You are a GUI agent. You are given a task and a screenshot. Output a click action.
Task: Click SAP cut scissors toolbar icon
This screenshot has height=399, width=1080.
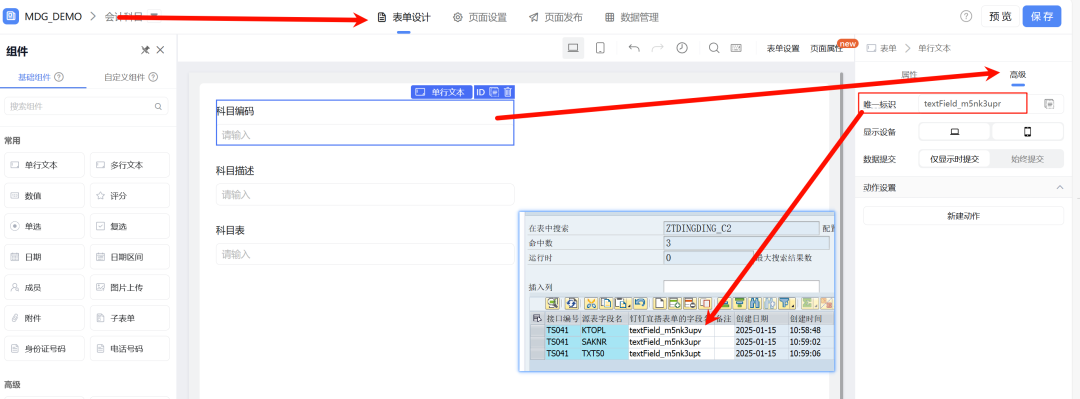[590, 303]
